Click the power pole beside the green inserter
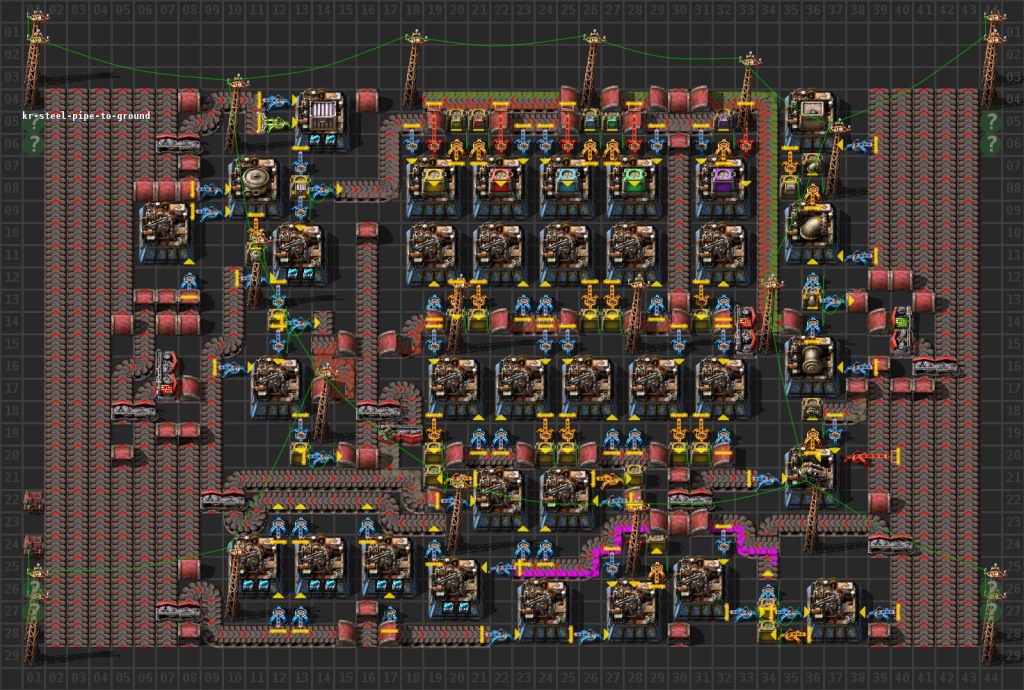The image size is (1024, 690). tap(235, 114)
